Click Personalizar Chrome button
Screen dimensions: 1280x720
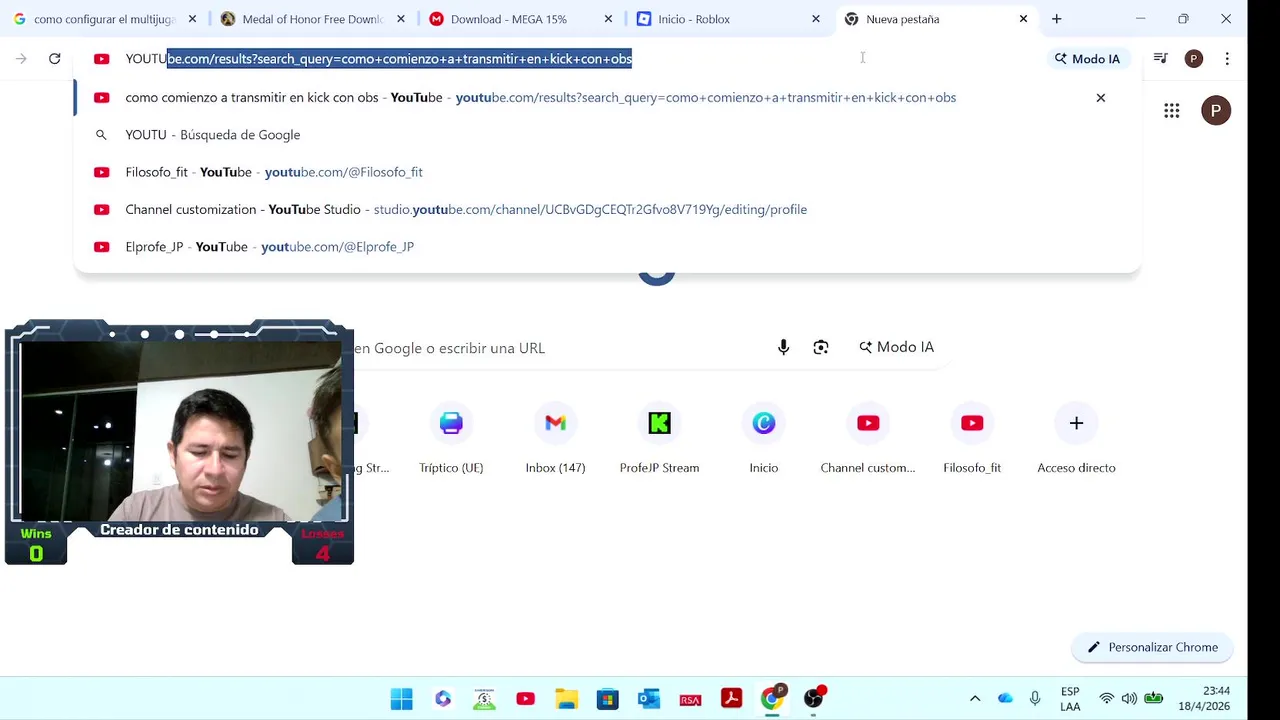click(1152, 647)
